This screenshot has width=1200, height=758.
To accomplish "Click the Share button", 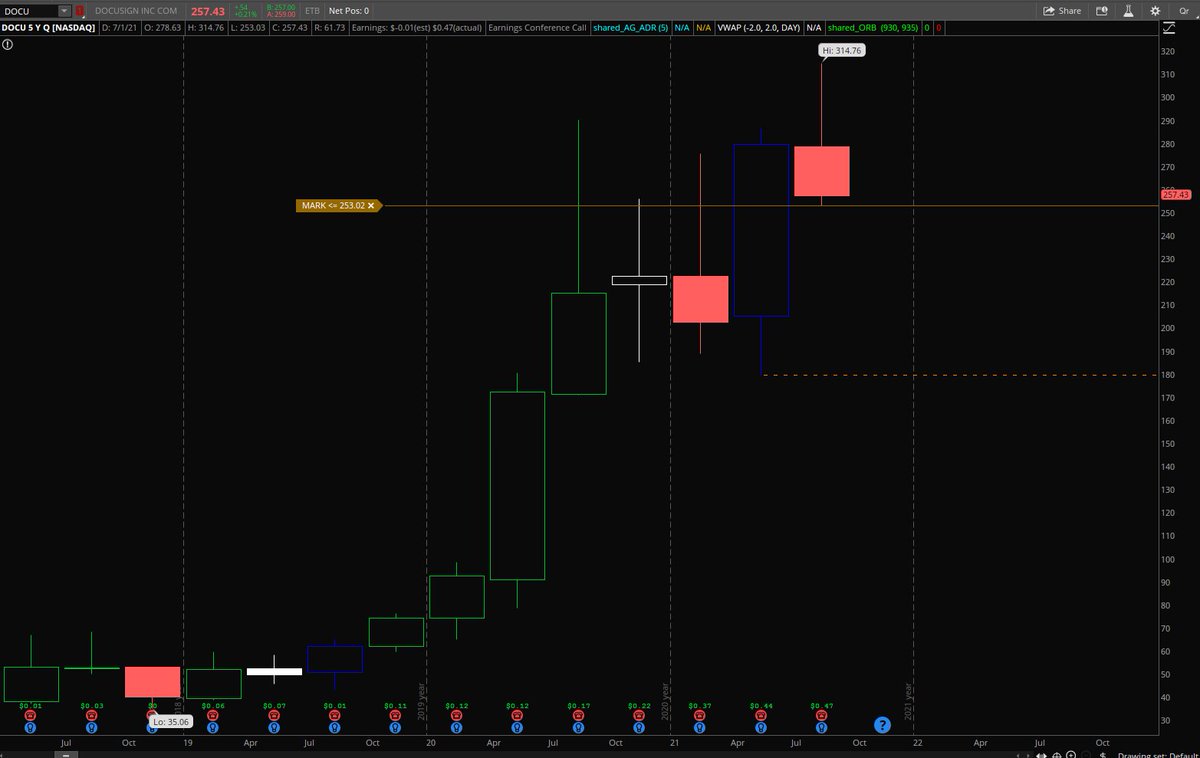I will tap(1062, 10).
